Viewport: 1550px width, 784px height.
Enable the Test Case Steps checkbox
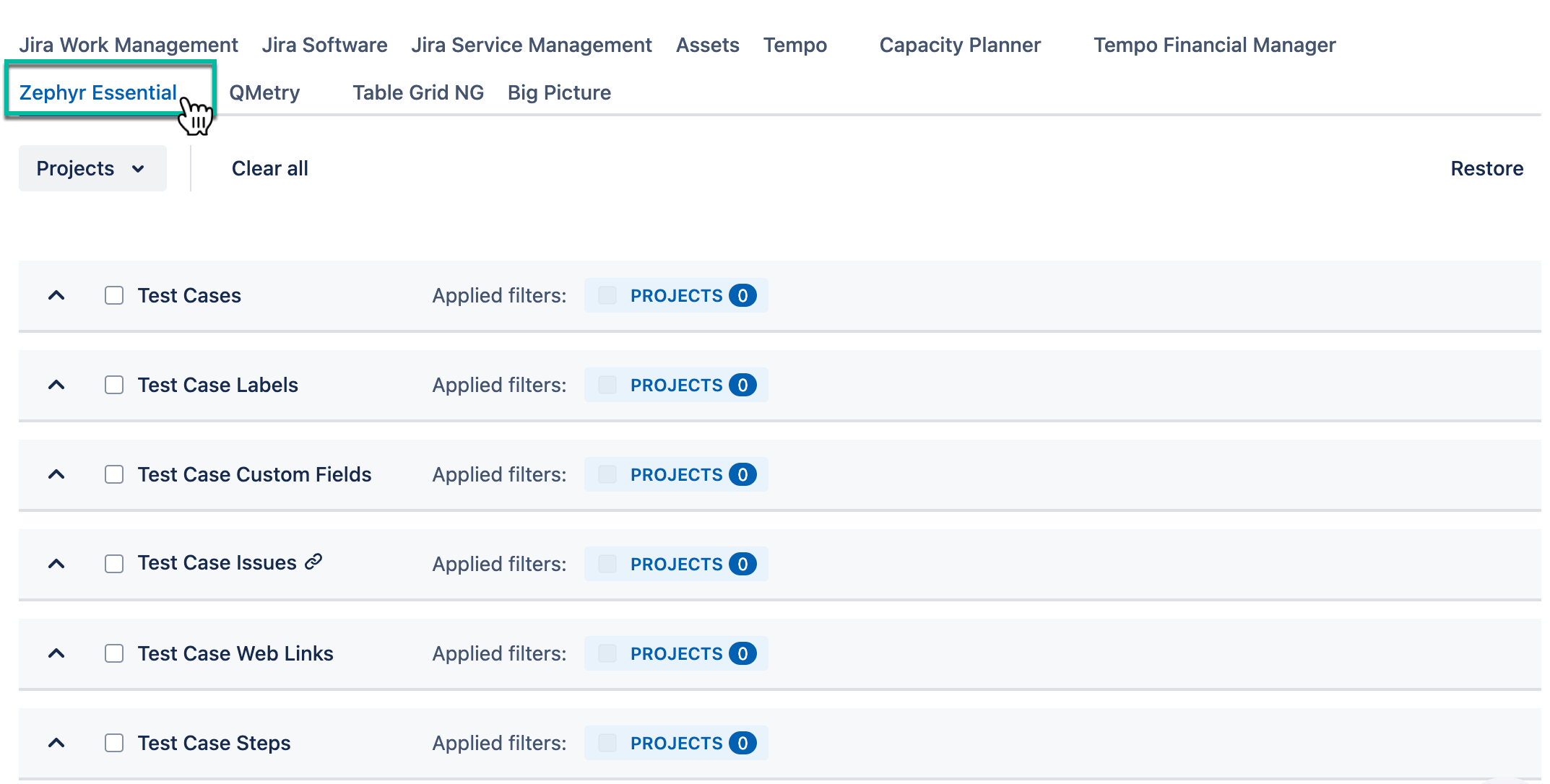[114, 743]
